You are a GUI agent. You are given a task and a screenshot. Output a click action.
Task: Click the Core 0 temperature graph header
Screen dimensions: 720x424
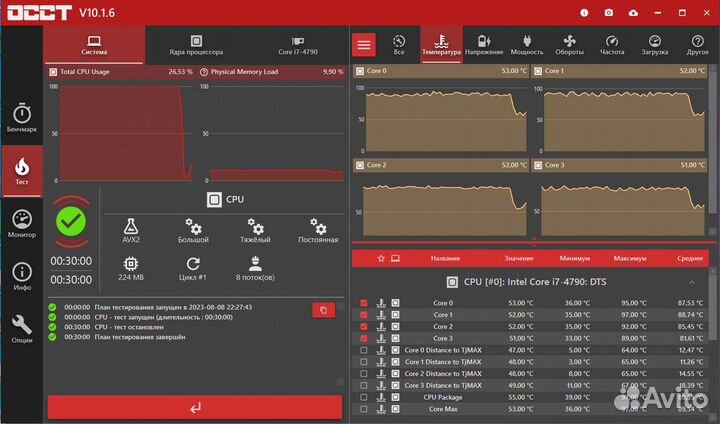click(x=440, y=71)
